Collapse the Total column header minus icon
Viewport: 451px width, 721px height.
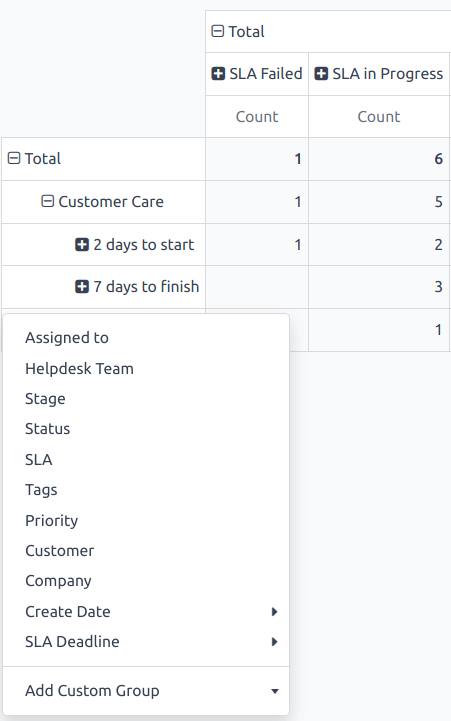tap(217, 31)
